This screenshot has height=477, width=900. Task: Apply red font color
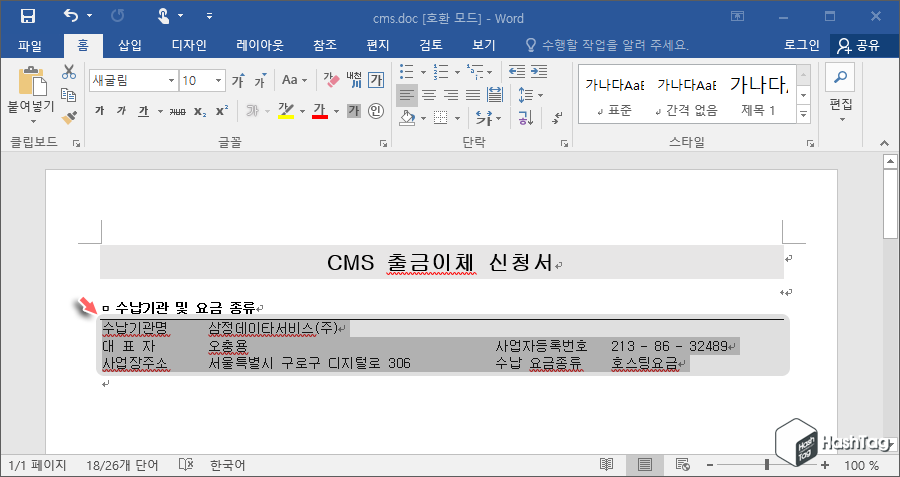click(320, 111)
